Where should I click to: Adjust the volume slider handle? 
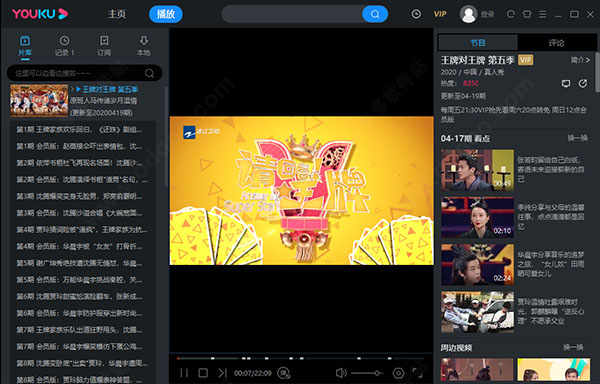pyautogui.click(x=377, y=373)
